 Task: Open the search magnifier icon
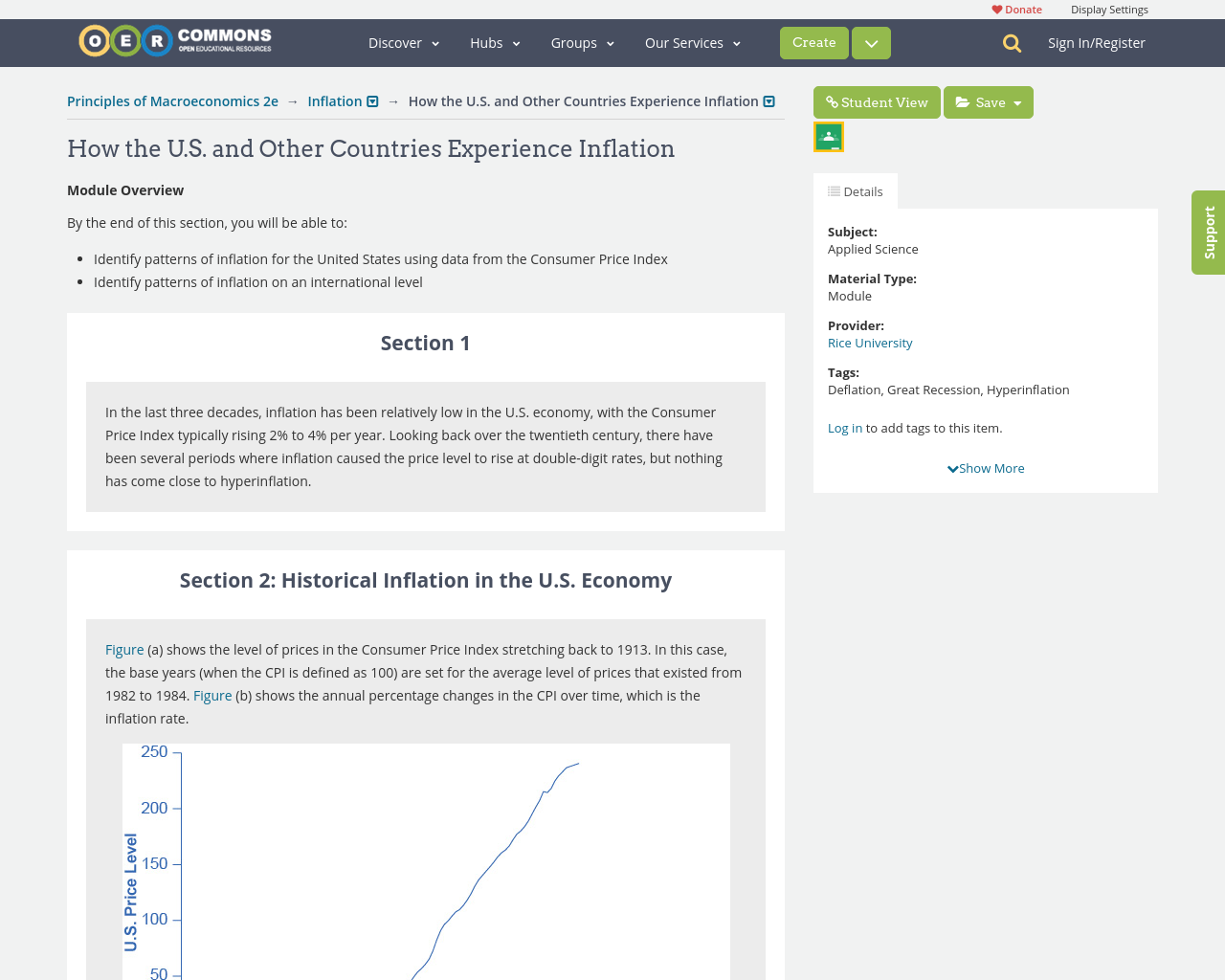pyautogui.click(x=1012, y=43)
